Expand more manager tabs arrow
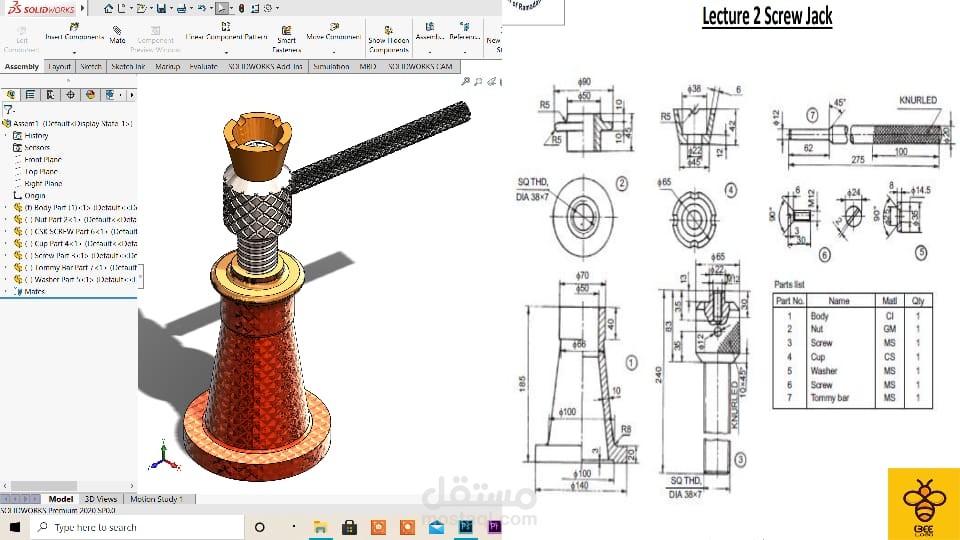This screenshot has width=960, height=540. tap(132, 95)
